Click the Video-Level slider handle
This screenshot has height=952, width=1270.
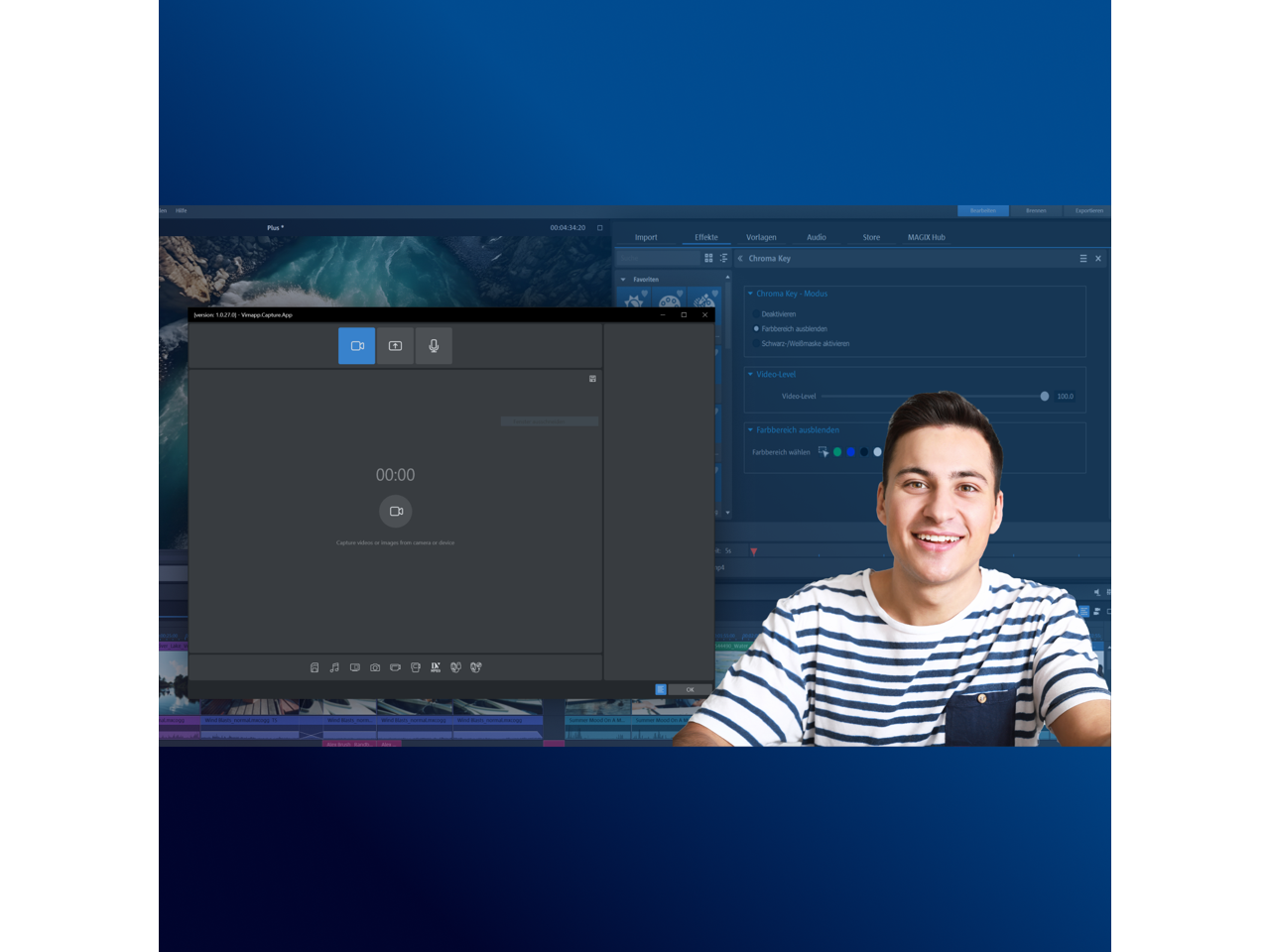click(1045, 396)
